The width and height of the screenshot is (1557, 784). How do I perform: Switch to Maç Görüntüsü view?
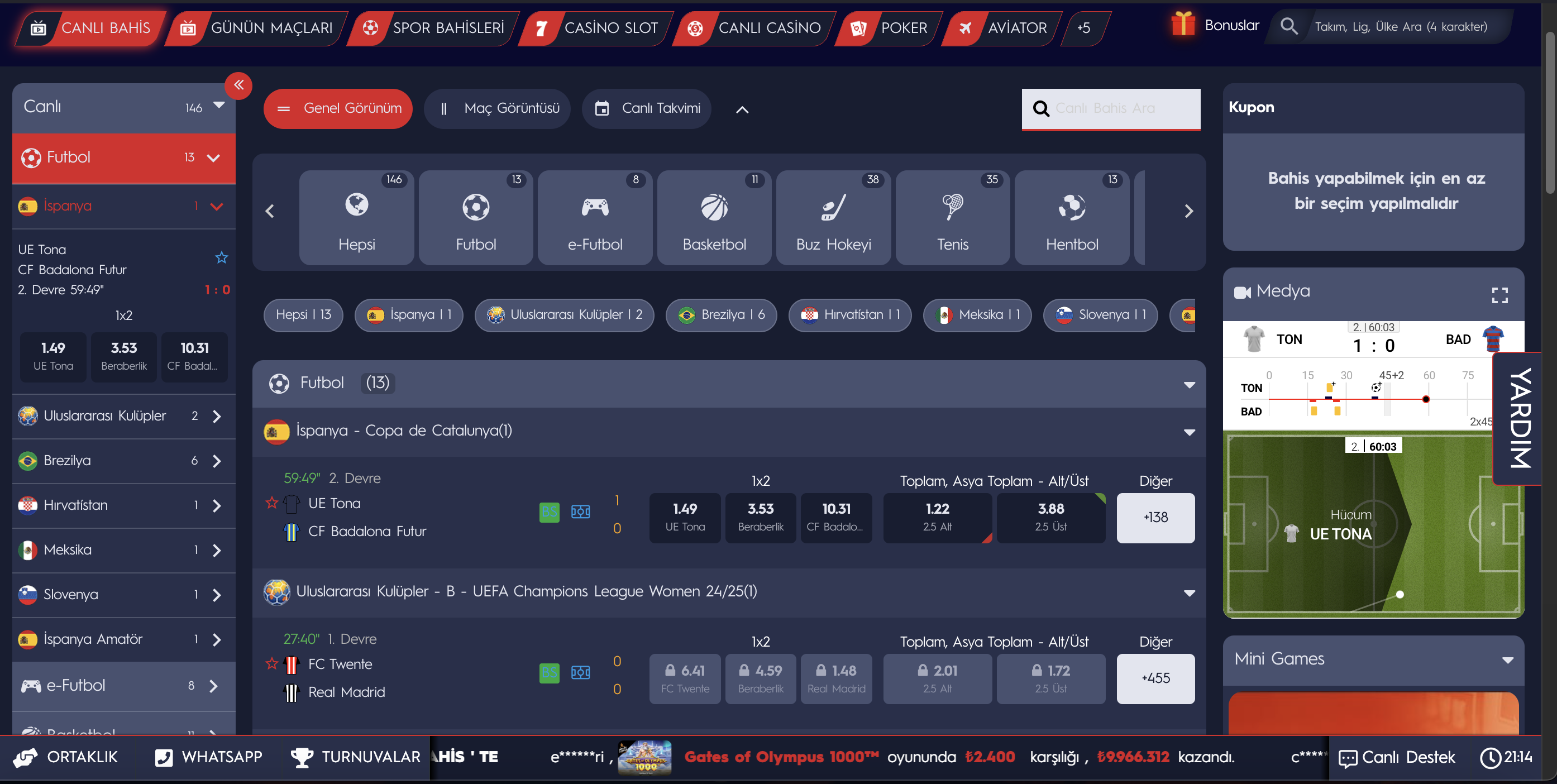(x=497, y=109)
